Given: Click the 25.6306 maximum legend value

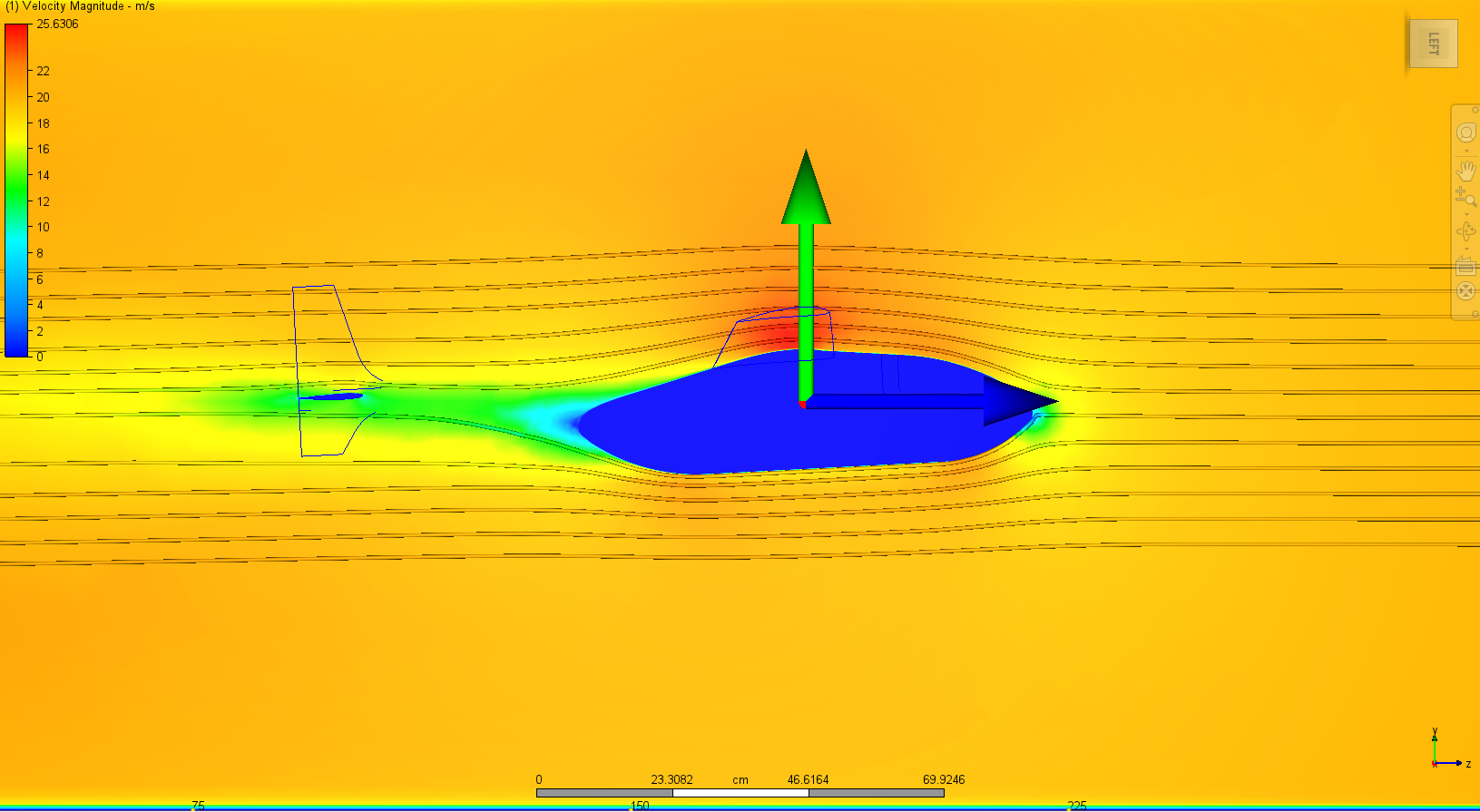Looking at the screenshot, I should click(x=57, y=24).
